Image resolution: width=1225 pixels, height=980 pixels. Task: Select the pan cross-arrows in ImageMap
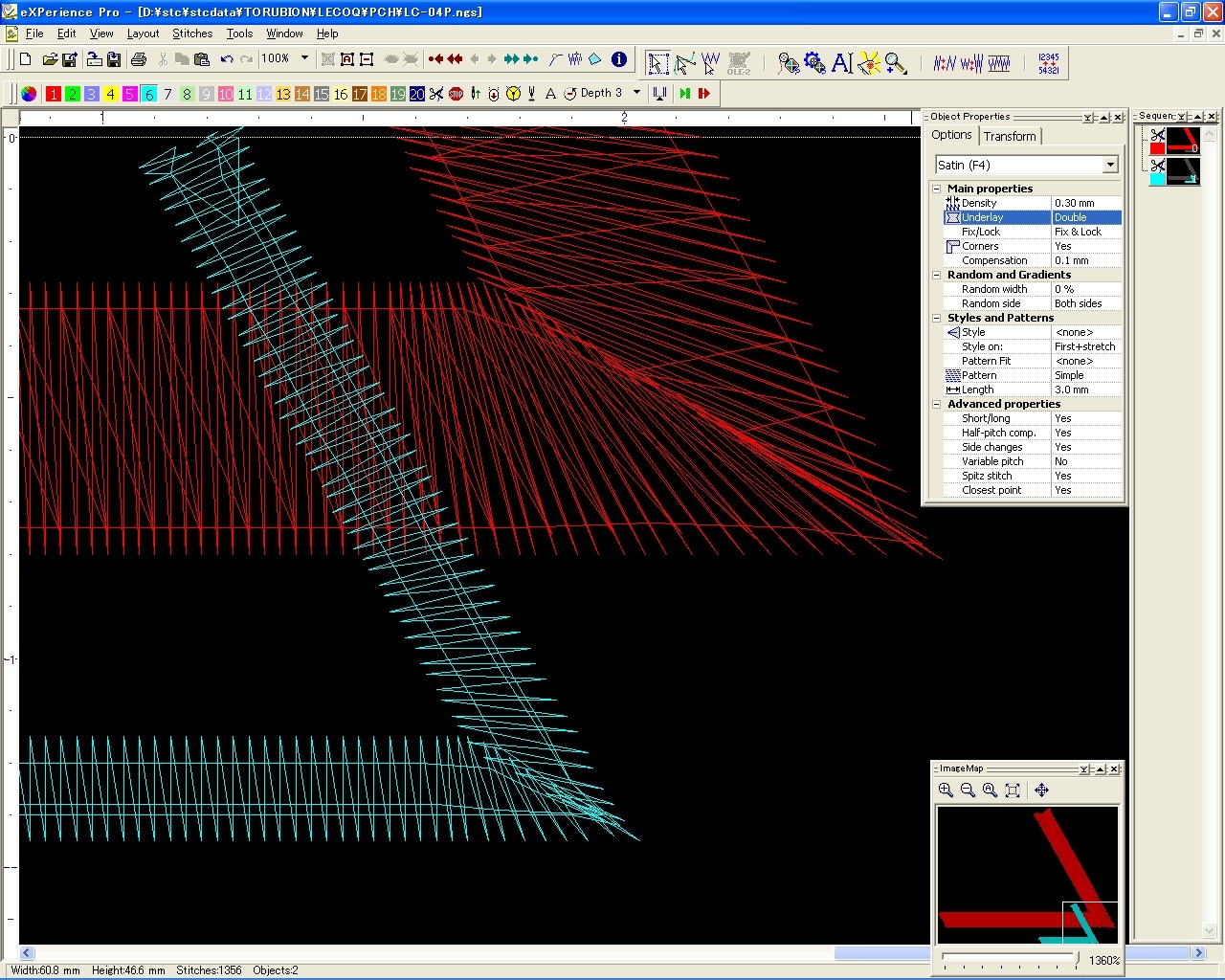[1041, 790]
